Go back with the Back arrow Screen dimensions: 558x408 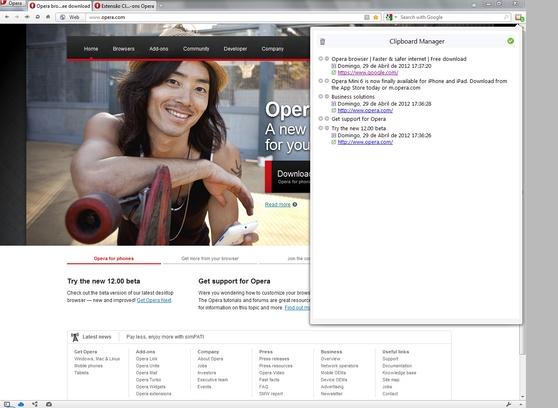click(x=7, y=17)
